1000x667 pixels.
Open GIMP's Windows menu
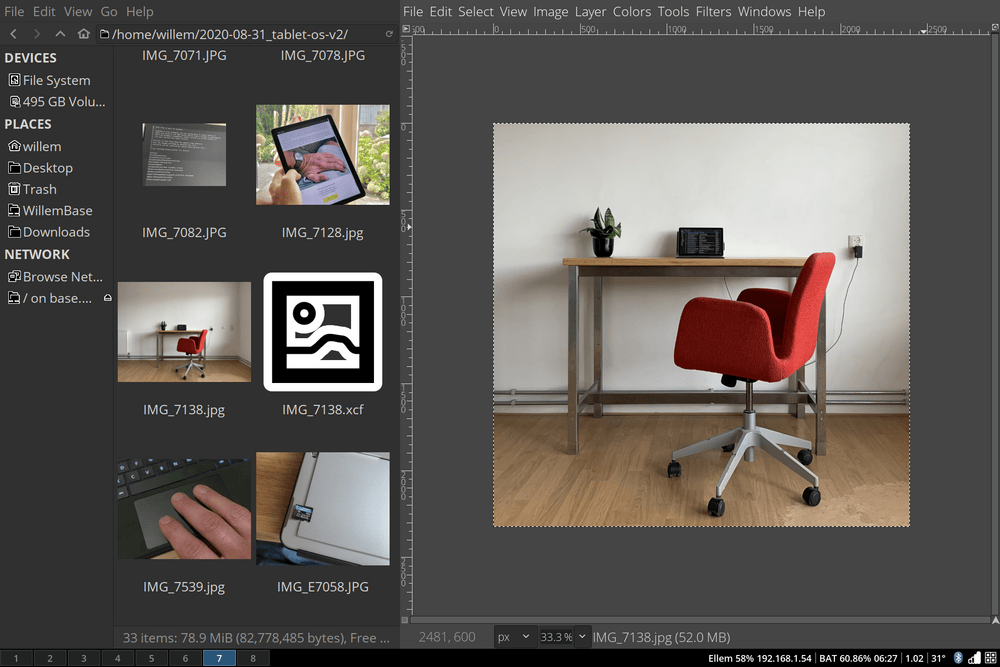coord(765,11)
